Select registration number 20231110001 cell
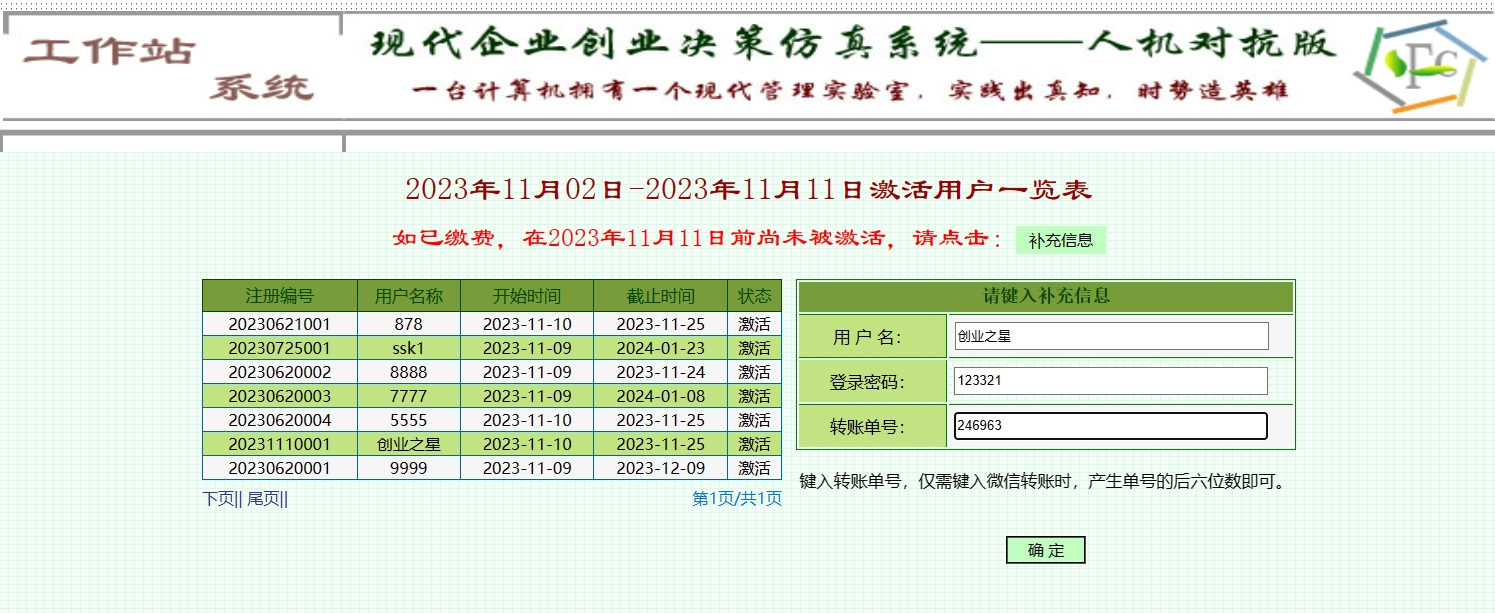 [279, 444]
